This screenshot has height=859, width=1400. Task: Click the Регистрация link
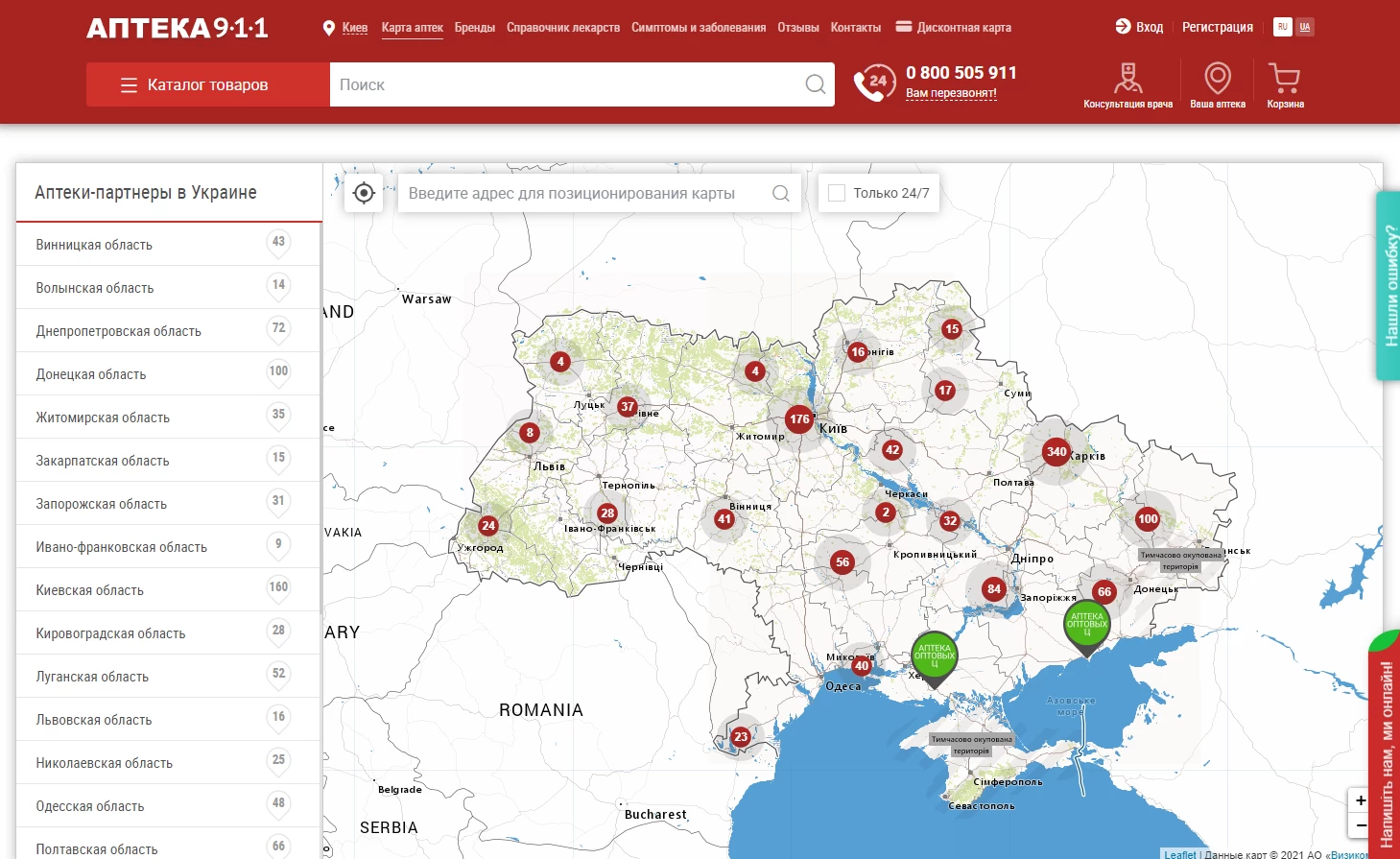1218,27
